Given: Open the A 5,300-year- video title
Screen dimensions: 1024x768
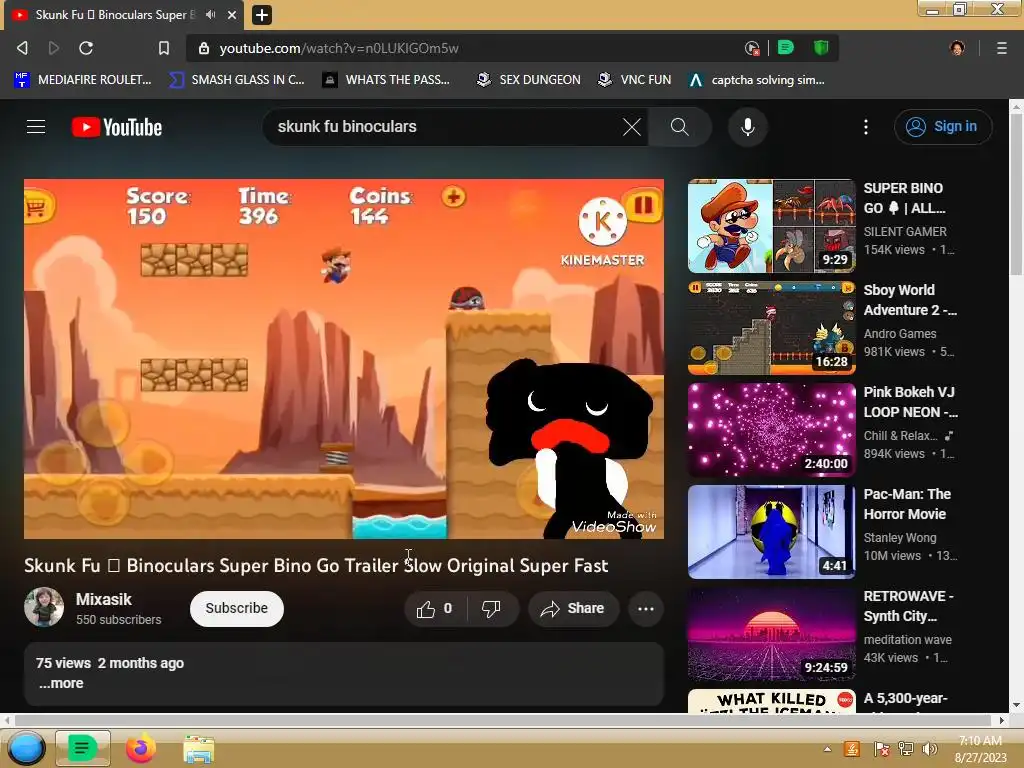Looking at the screenshot, I should pyautogui.click(x=905, y=698).
